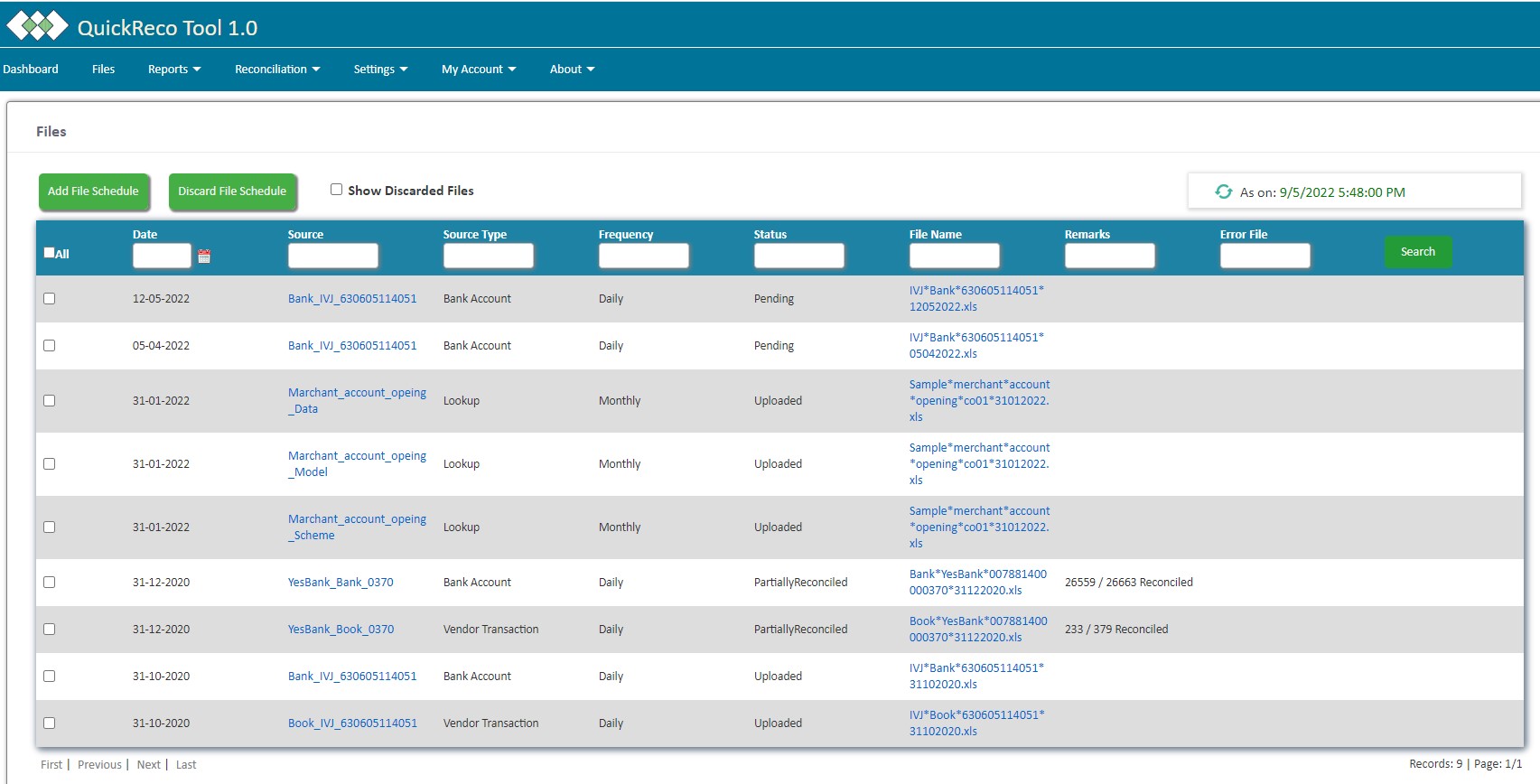This screenshot has width=1540, height=784.
Task: Expand the My Account dropdown menu
Action: click(479, 70)
